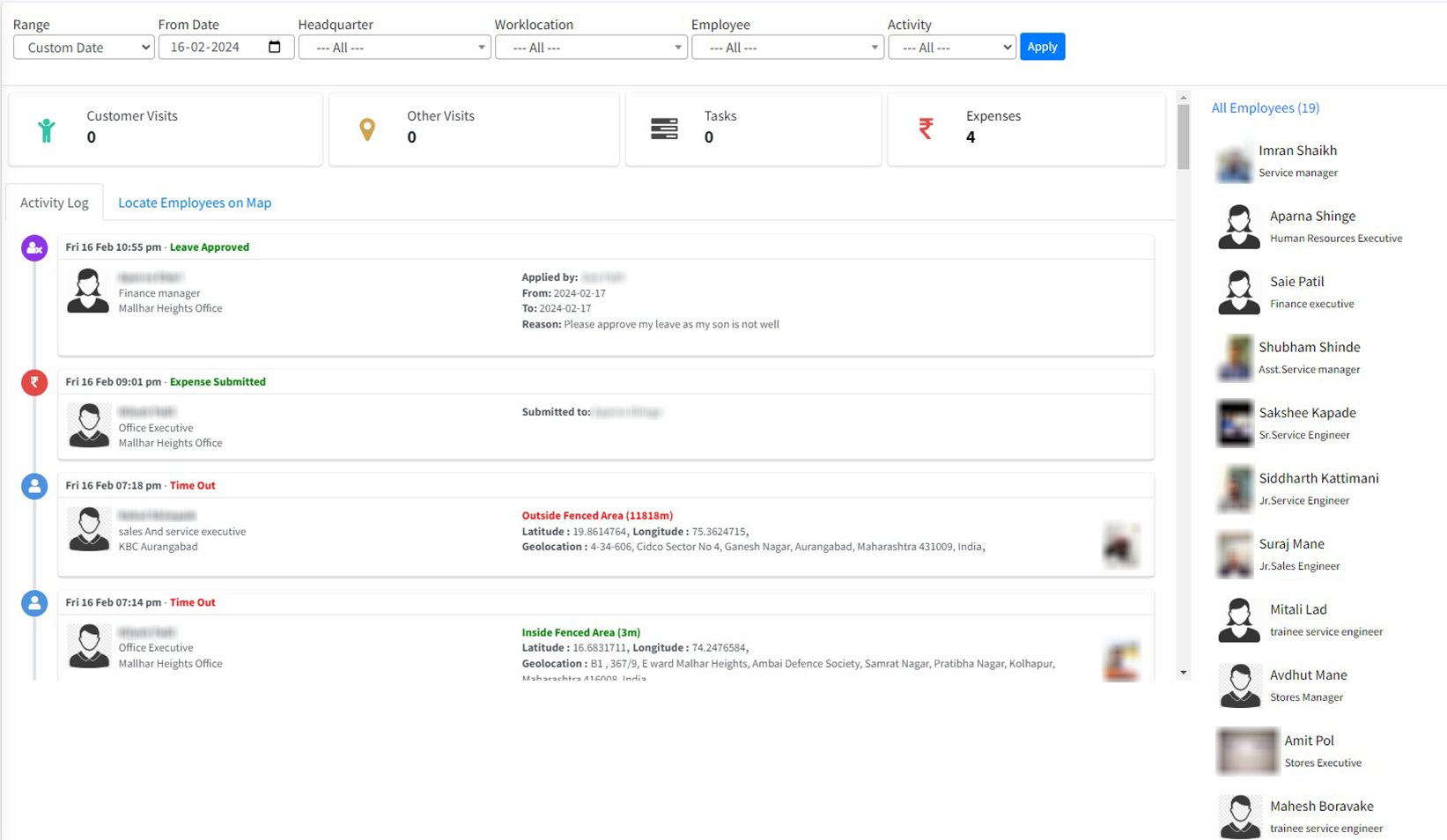Click the Tasks list icon
The height and width of the screenshot is (840, 1447).
(664, 129)
